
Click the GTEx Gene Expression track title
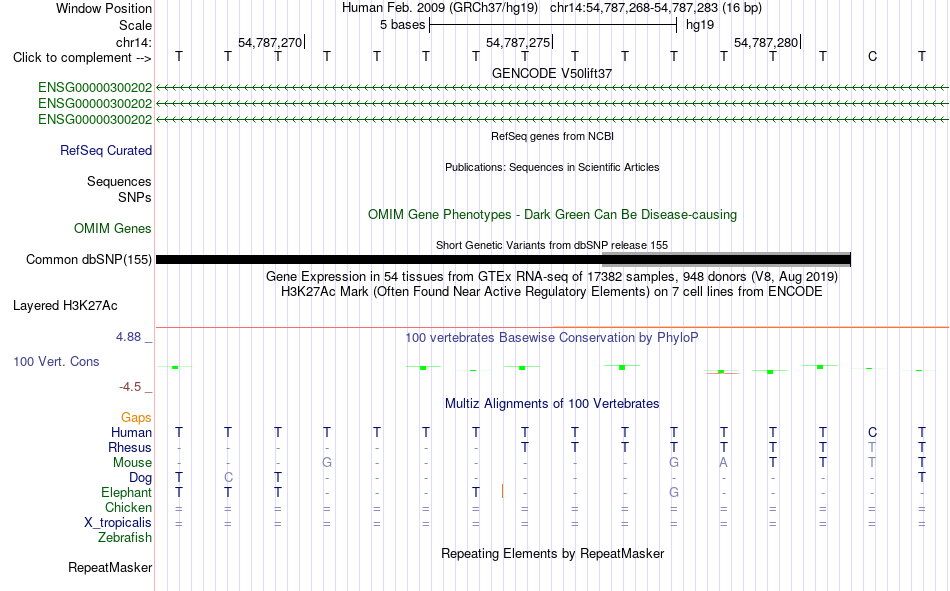pyautogui.click(x=552, y=276)
